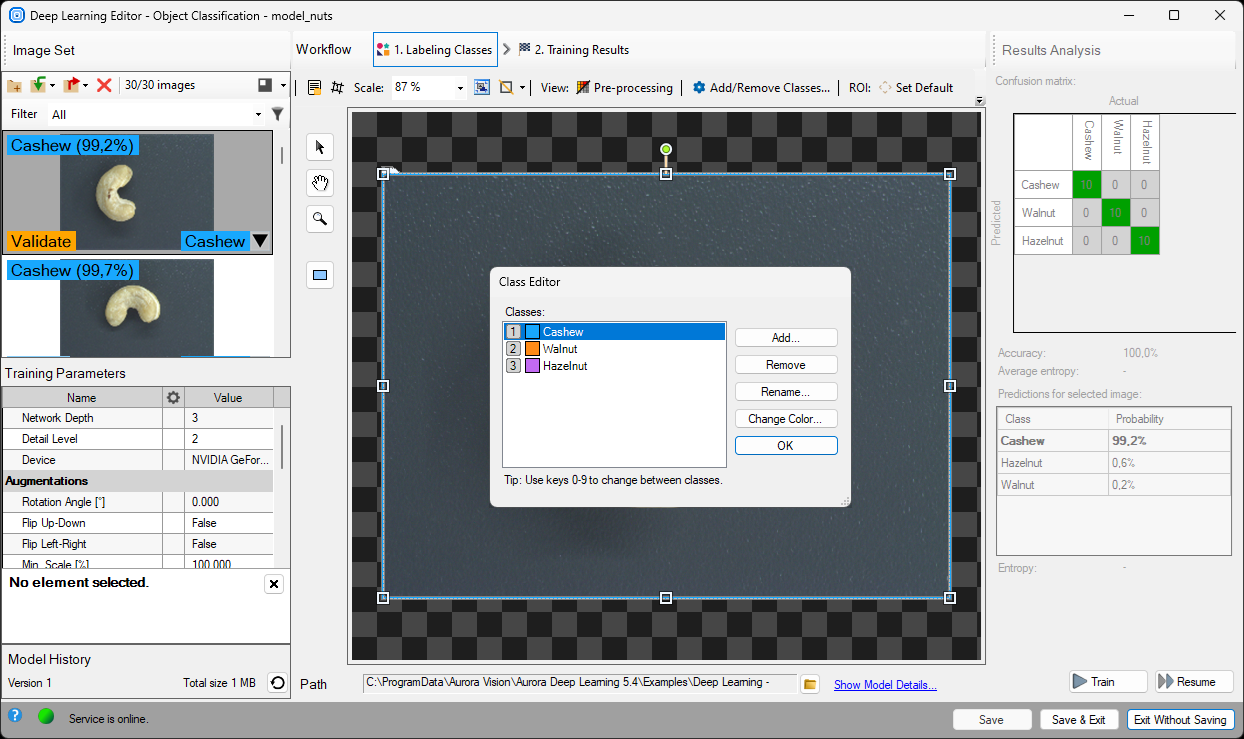Activate the magnifier zoom tool
The image size is (1244, 739).
click(x=320, y=219)
